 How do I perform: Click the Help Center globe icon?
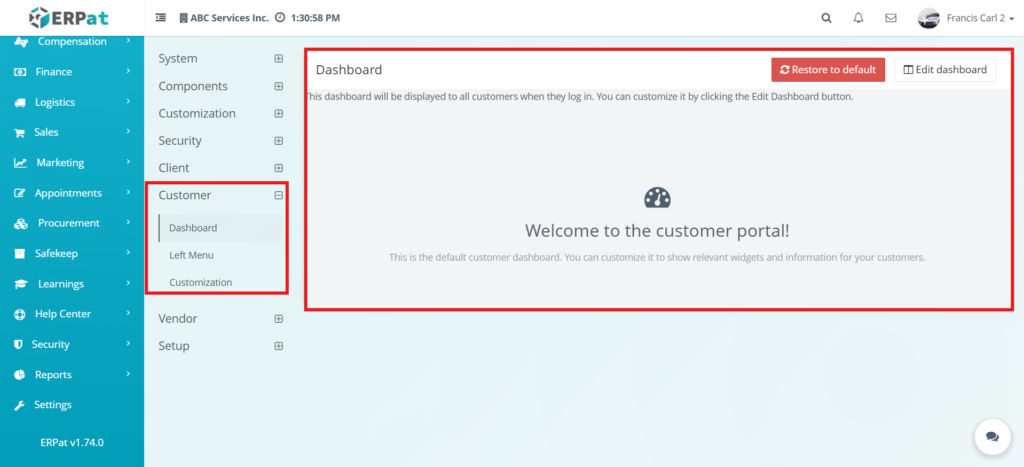(x=20, y=314)
